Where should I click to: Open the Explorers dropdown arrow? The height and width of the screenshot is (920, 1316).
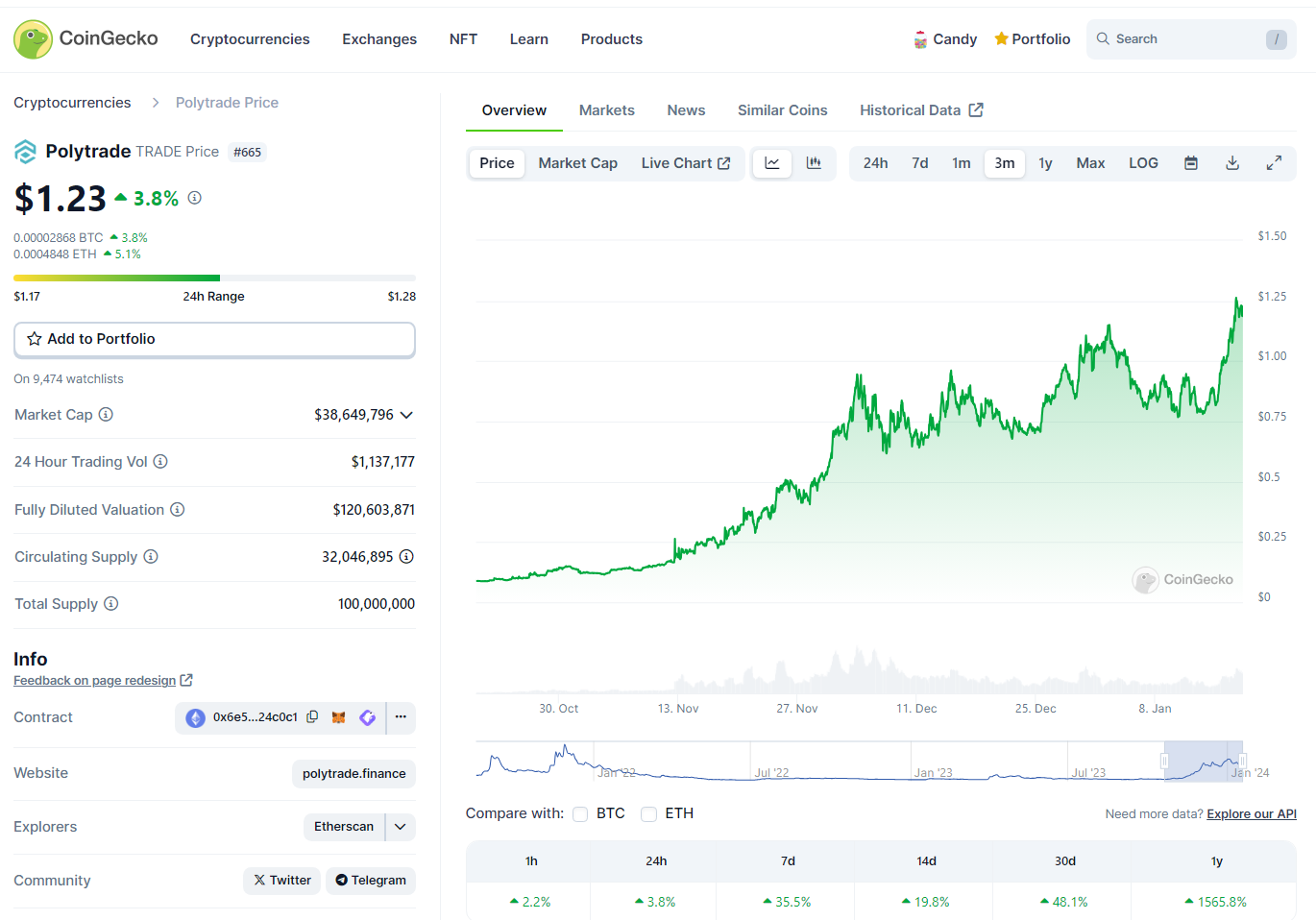pyautogui.click(x=401, y=827)
